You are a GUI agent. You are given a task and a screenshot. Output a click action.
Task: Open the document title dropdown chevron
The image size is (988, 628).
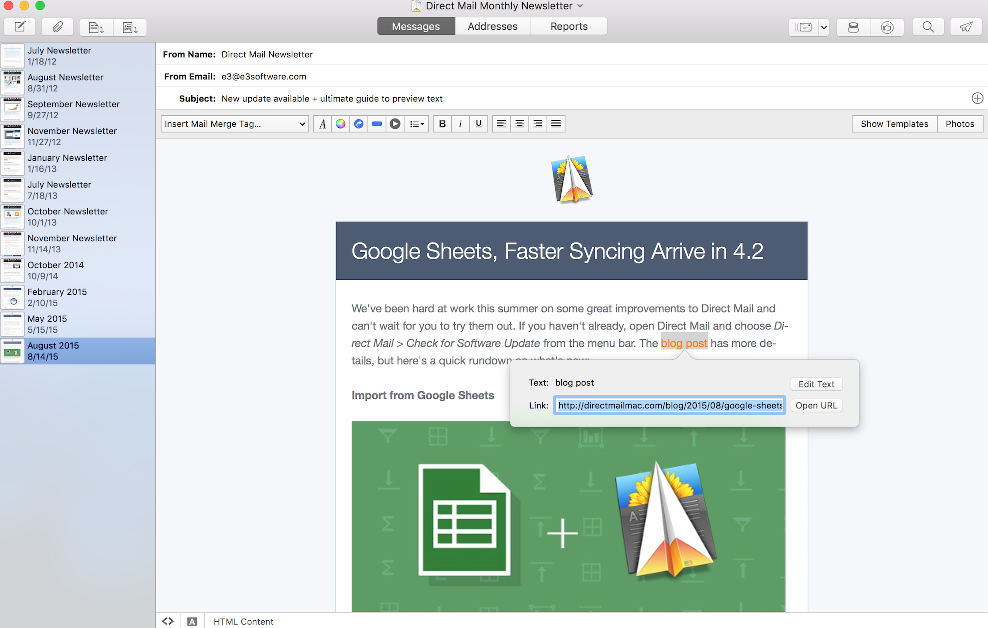pos(580,6)
